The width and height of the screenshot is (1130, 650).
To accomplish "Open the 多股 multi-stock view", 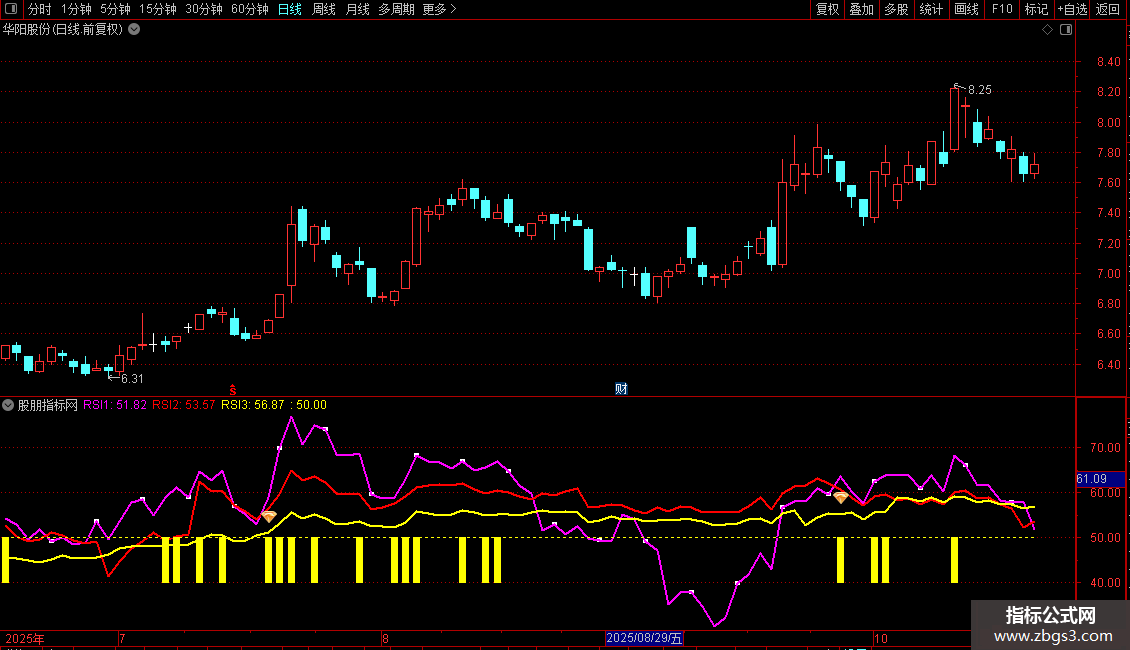I will pos(897,9).
